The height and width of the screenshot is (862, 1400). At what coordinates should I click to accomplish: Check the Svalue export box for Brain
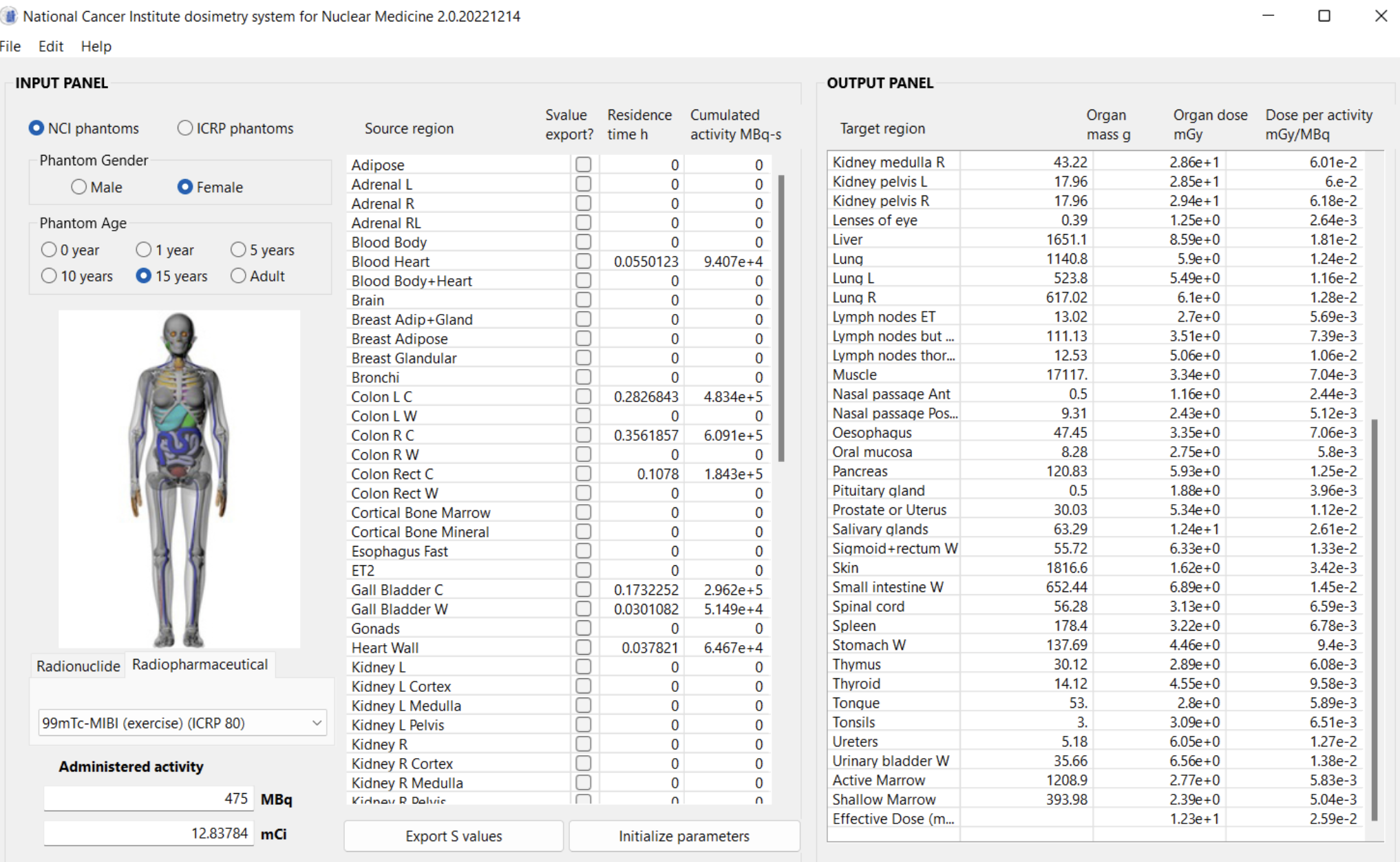click(x=584, y=299)
